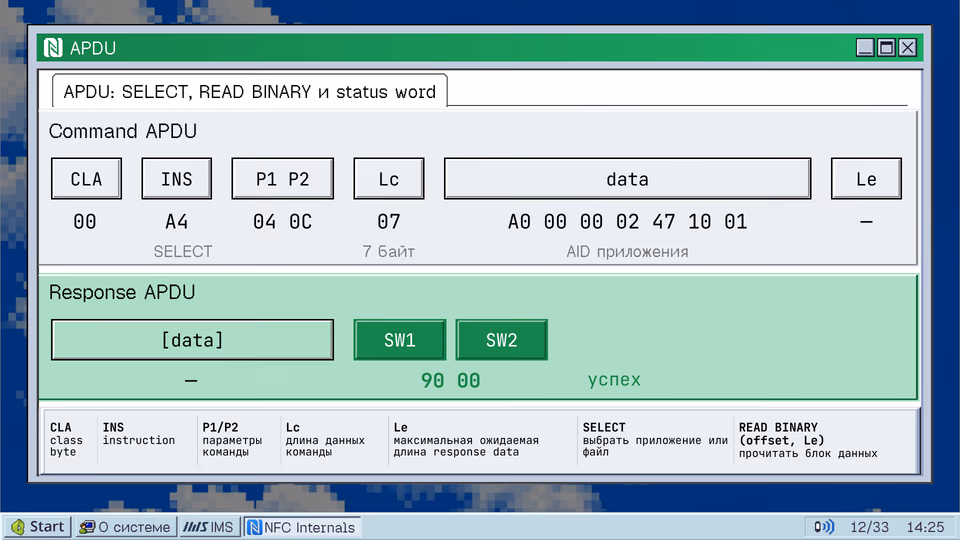Click the slide counter "12/33"
Image resolution: width=960 pixels, height=540 pixels.
pos(869,527)
